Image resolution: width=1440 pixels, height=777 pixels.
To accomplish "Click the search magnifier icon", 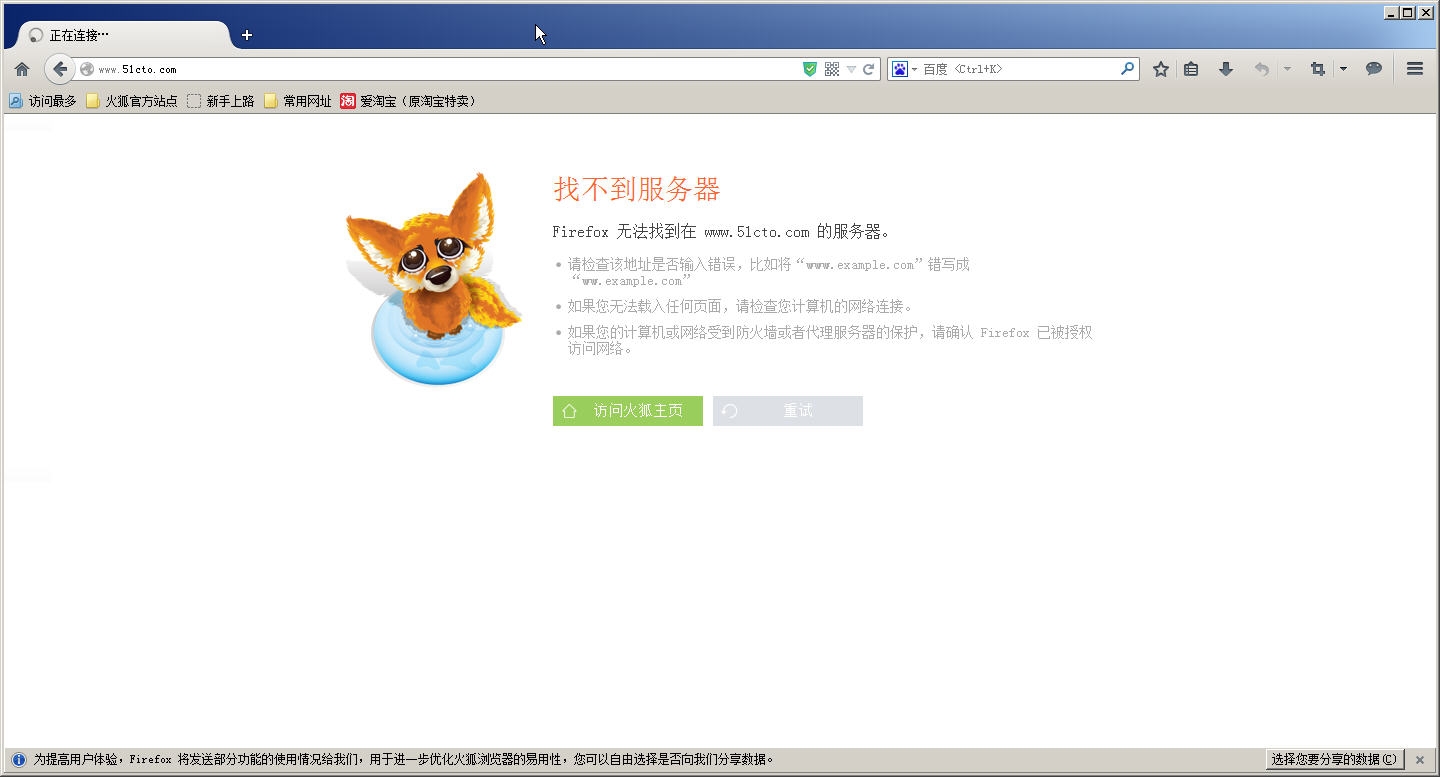I will click(x=1127, y=69).
